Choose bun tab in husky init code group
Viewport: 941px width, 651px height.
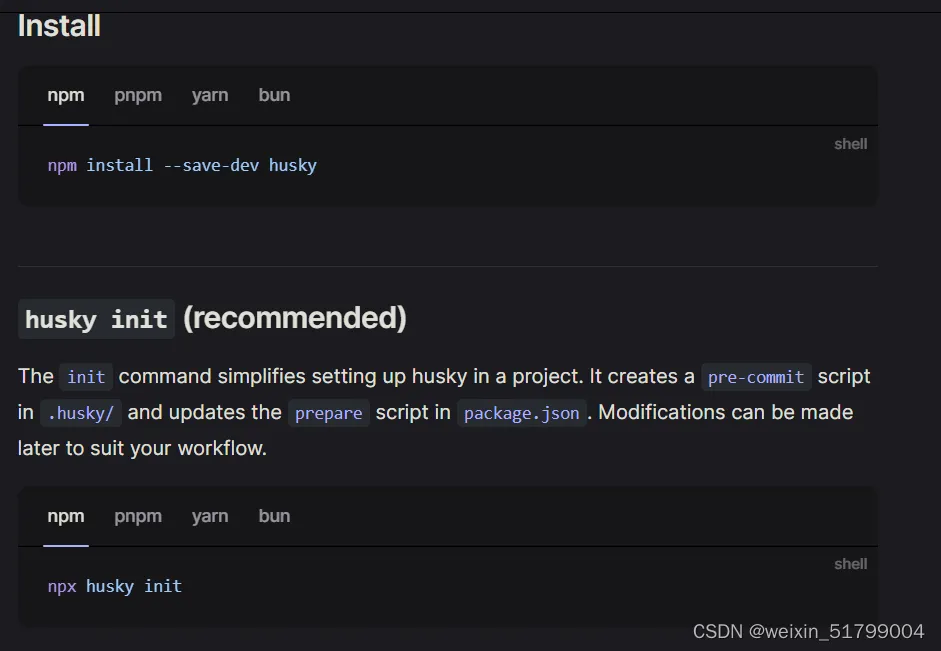point(274,517)
